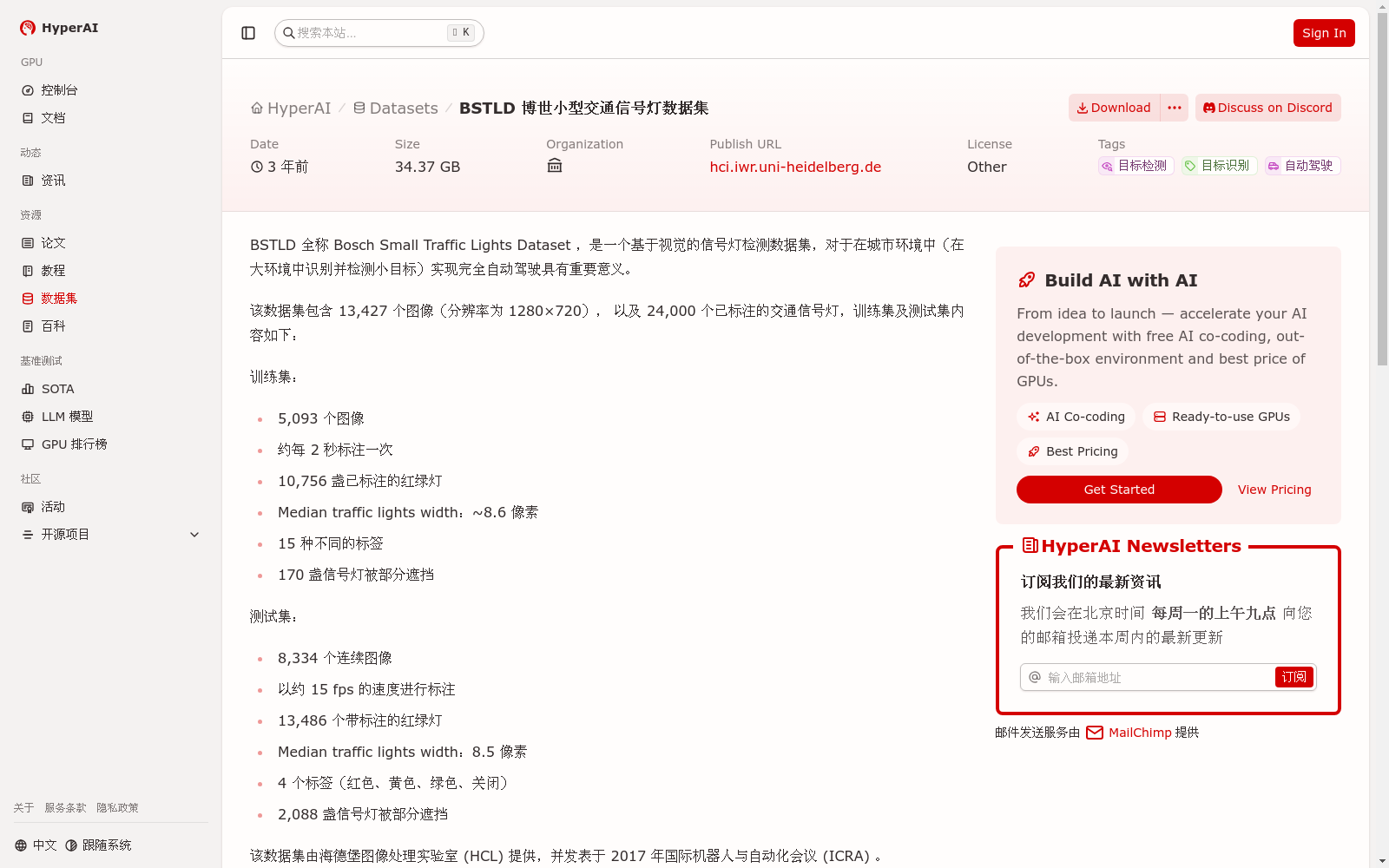Expand the 开源项目 chevron
Viewport: 1389px width, 868px height.
click(x=194, y=535)
